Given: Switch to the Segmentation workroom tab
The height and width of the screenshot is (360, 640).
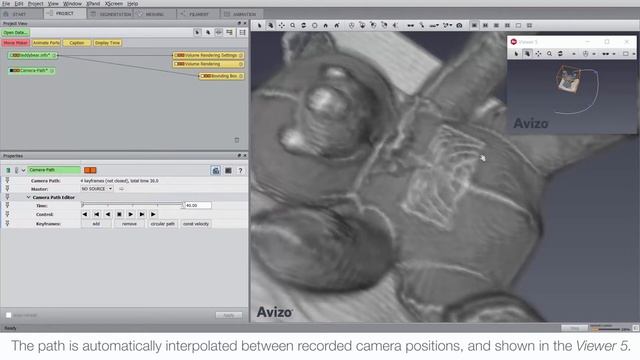Looking at the screenshot, I should coord(111,14).
